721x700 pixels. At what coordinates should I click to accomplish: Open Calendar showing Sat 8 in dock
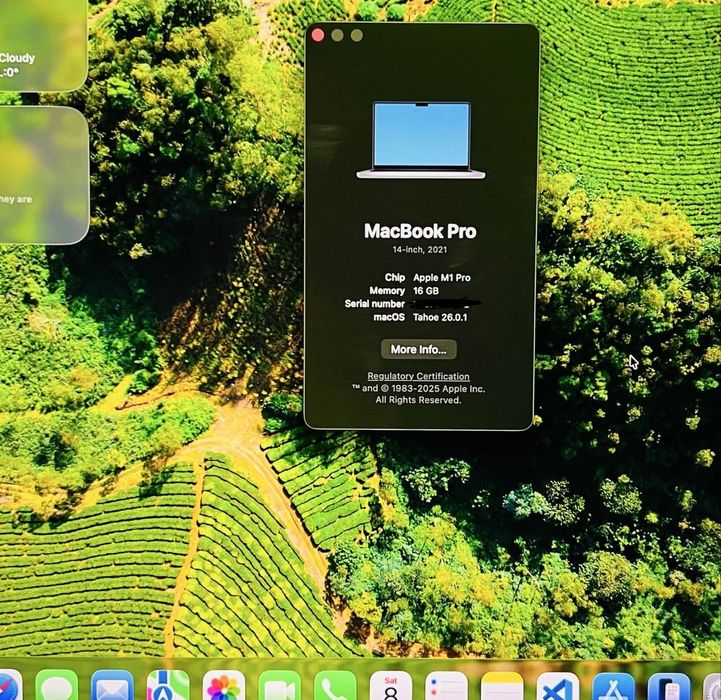(x=391, y=685)
